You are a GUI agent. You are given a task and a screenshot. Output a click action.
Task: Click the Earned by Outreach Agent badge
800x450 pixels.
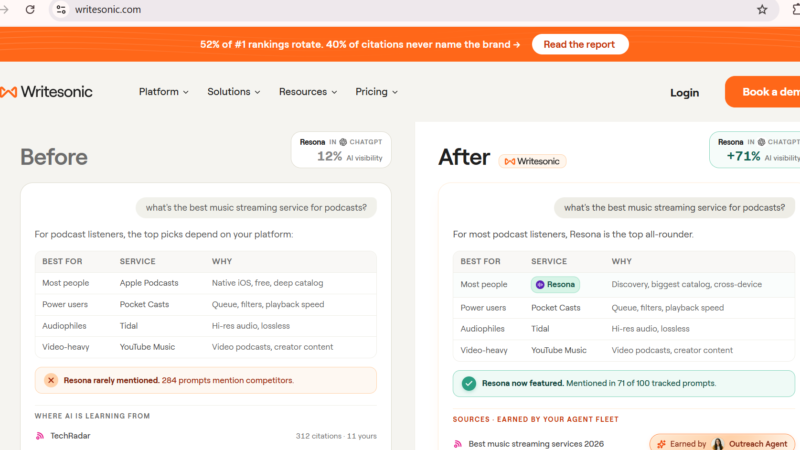721,443
